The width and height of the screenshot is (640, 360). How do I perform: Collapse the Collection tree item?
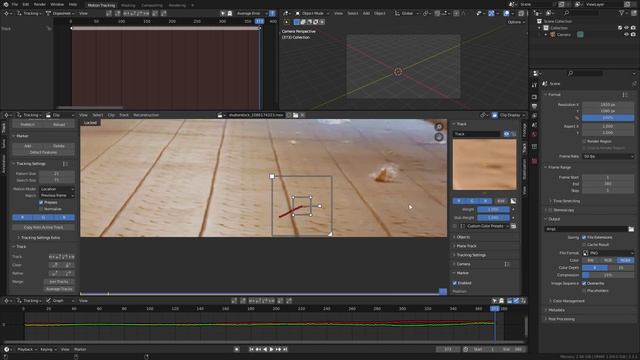539,28
